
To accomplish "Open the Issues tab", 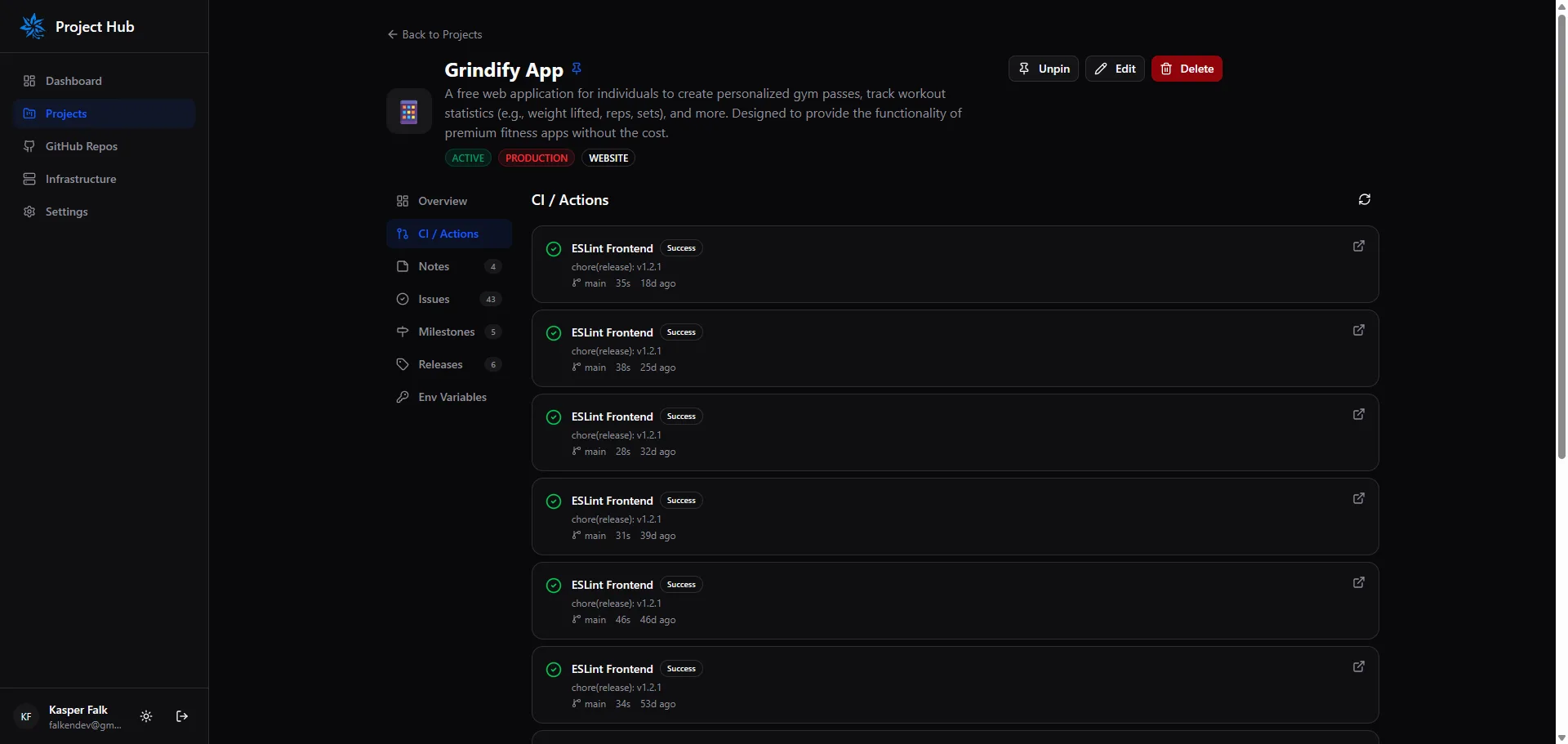I will (x=449, y=299).
